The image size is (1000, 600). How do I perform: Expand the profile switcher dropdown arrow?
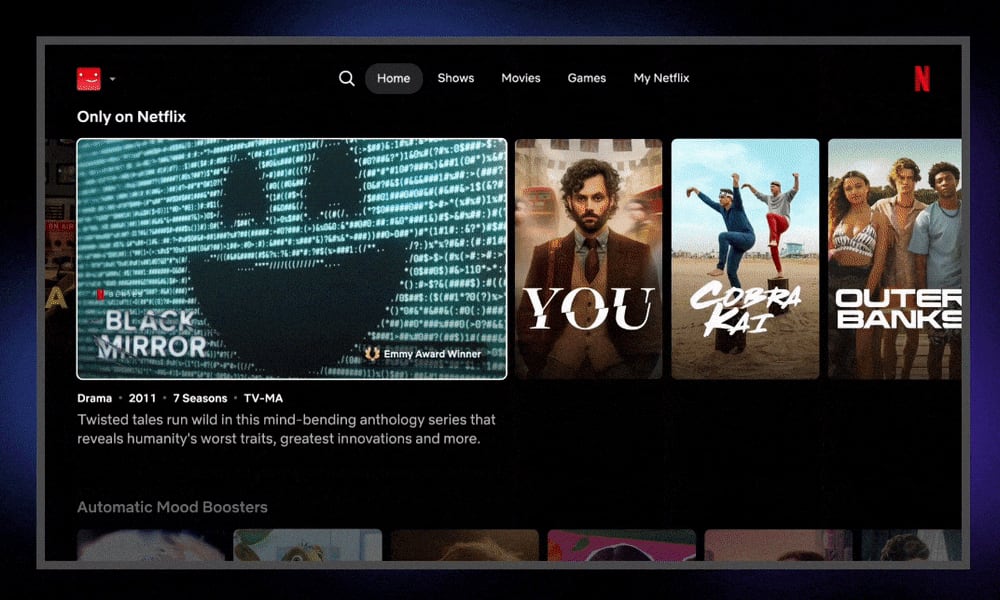(x=112, y=79)
